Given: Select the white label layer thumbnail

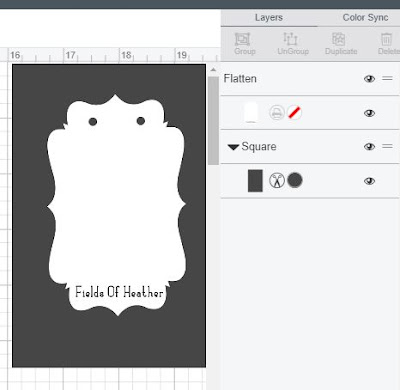Looking at the screenshot, I should 251,113.
